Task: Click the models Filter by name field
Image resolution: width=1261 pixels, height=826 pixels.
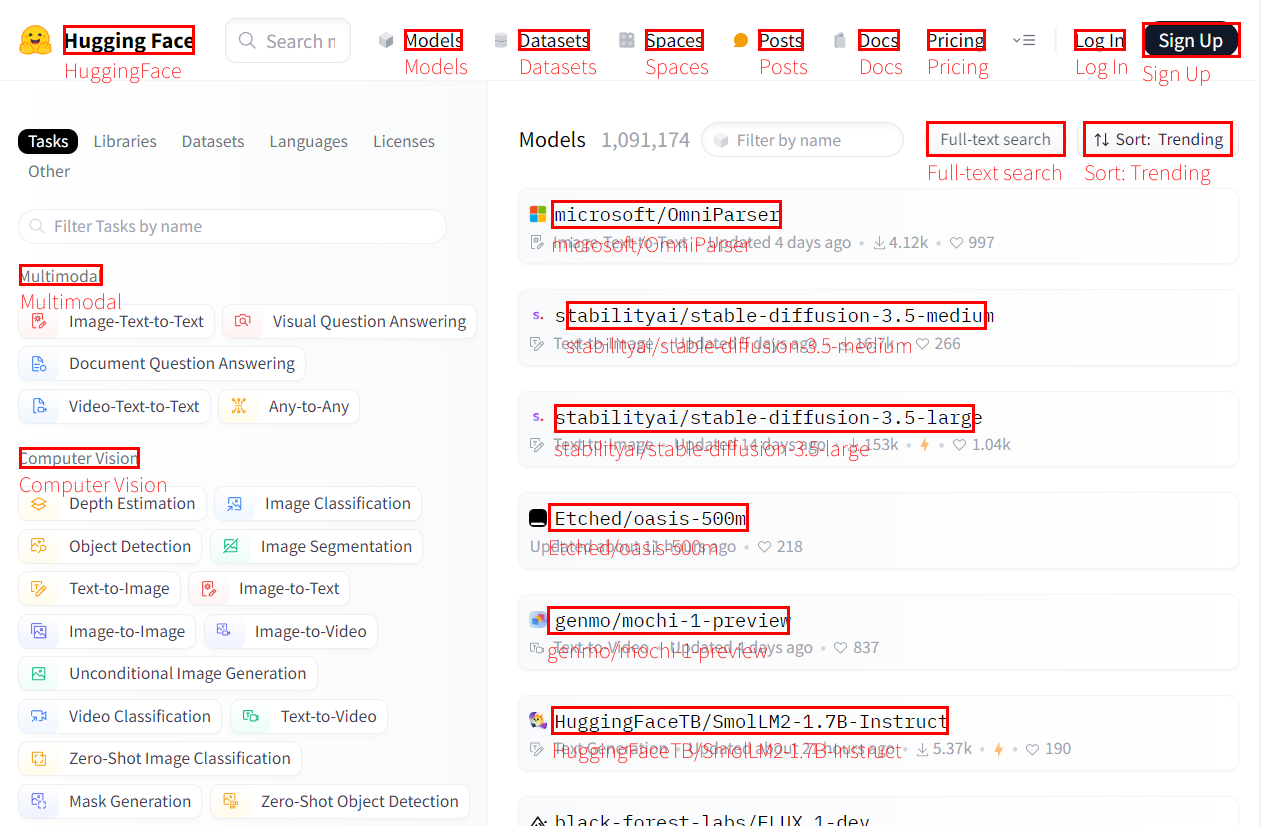Action: [802, 140]
